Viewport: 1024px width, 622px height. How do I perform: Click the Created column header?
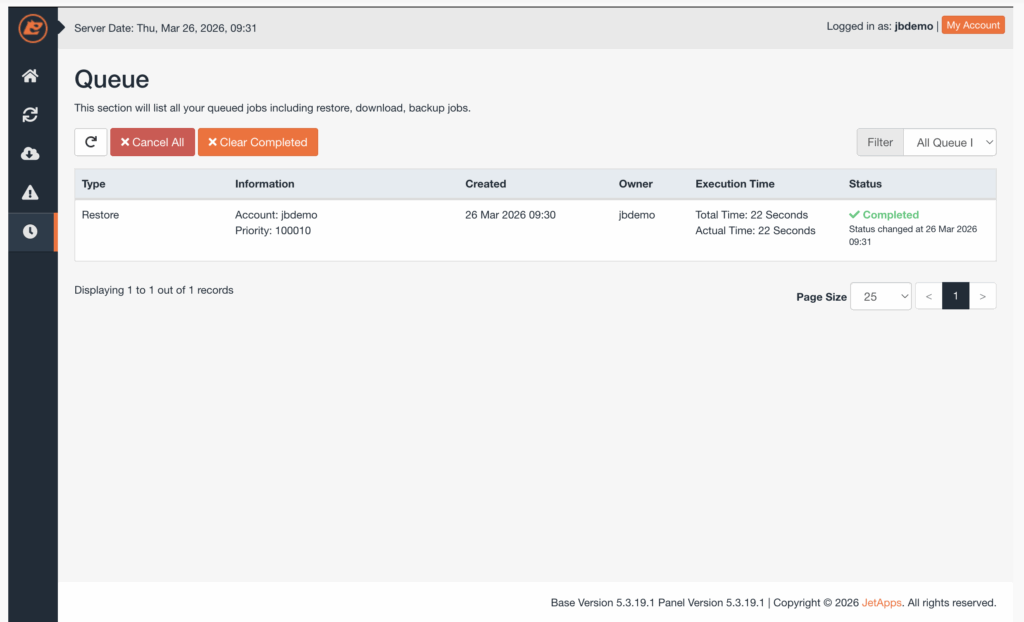point(486,184)
